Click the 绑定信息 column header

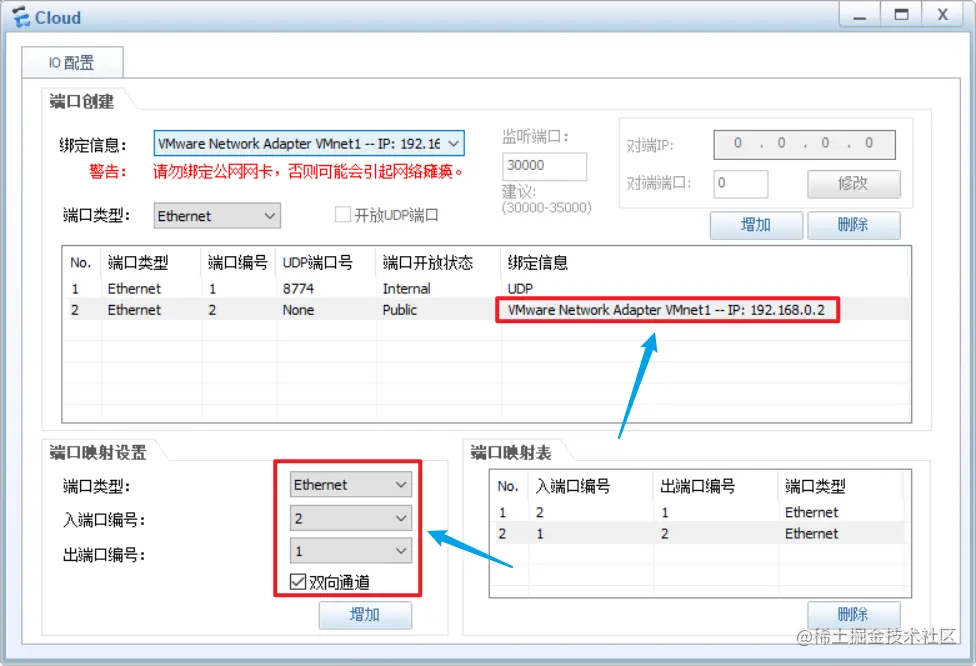point(538,263)
